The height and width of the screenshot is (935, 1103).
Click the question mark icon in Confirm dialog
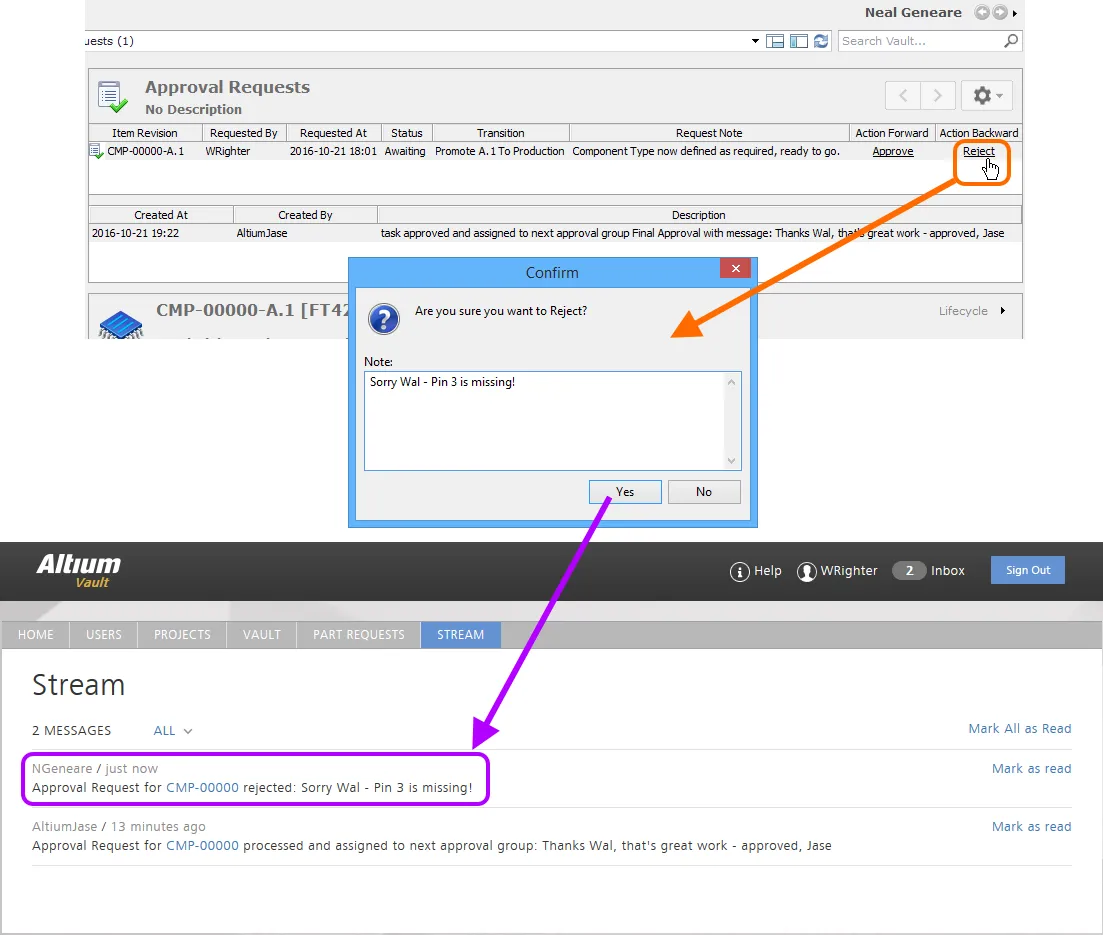384,319
